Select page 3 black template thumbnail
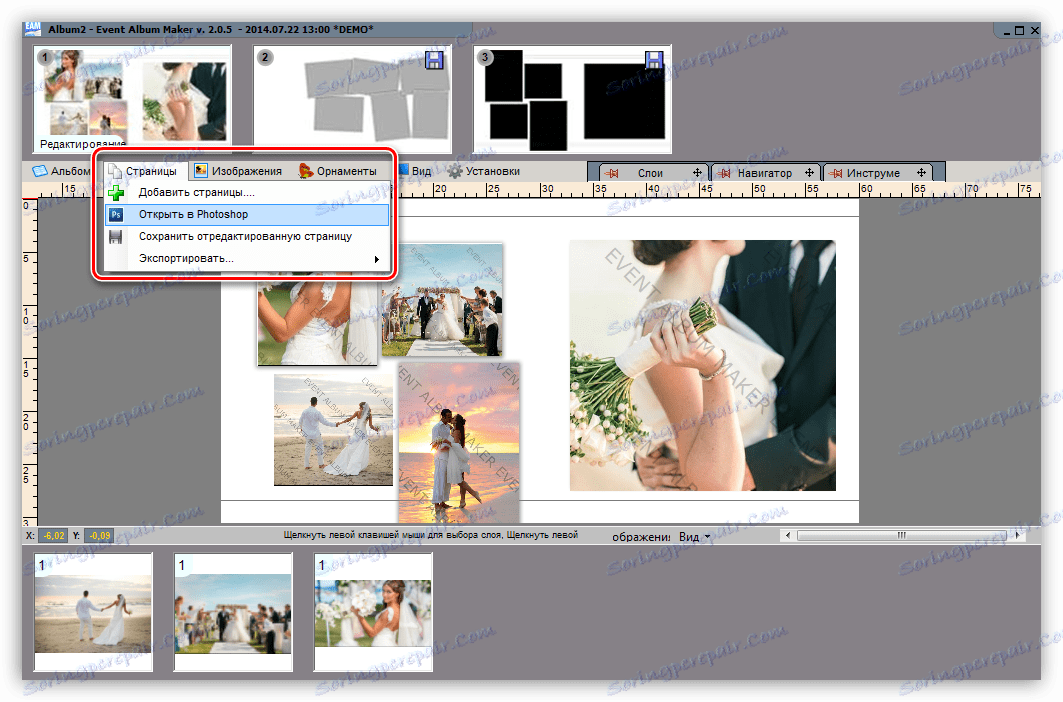This screenshot has width=1063, height=702. (x=572, y=99)
